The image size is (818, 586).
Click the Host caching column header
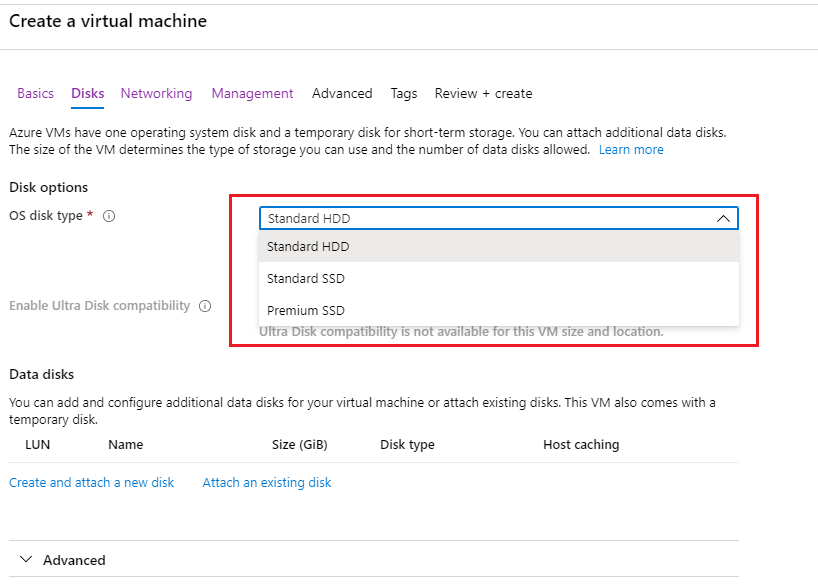(x=581, y=444)
